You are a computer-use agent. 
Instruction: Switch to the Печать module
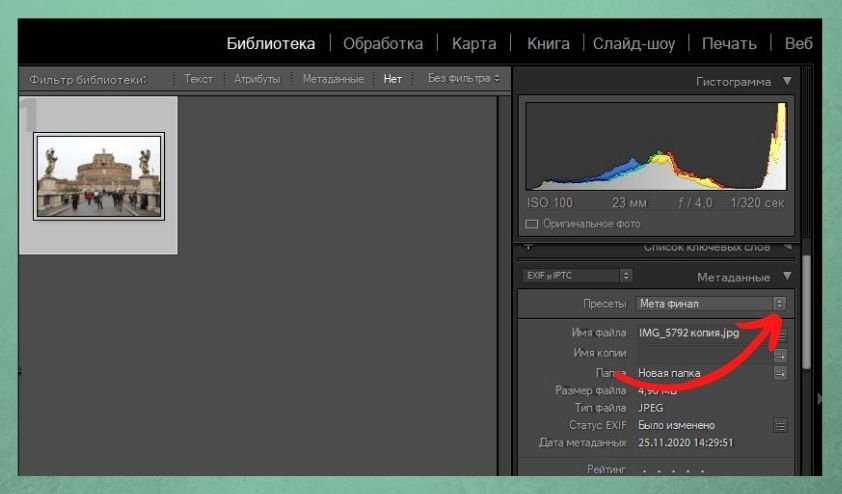tap(729, 43)
